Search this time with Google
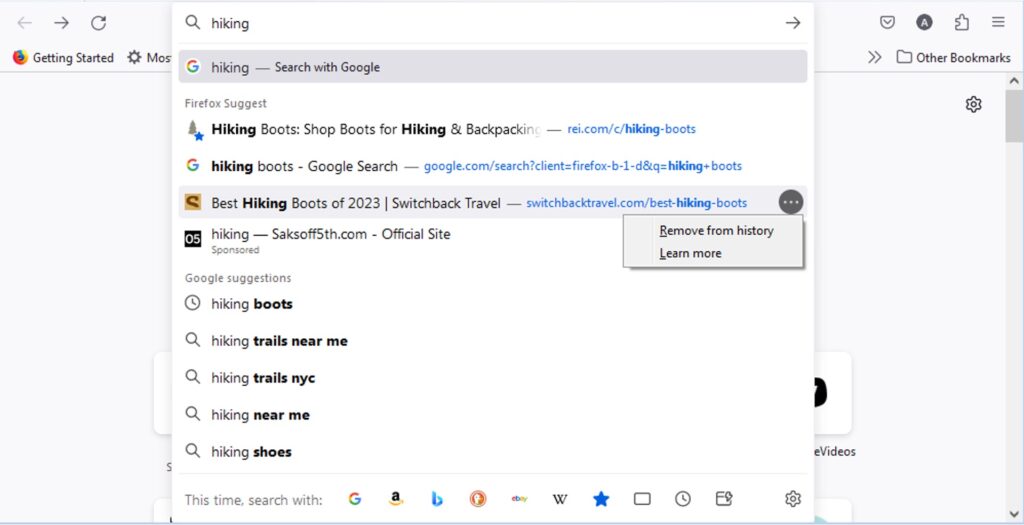This screenshot has height=525, width=1024. [355, 500]
